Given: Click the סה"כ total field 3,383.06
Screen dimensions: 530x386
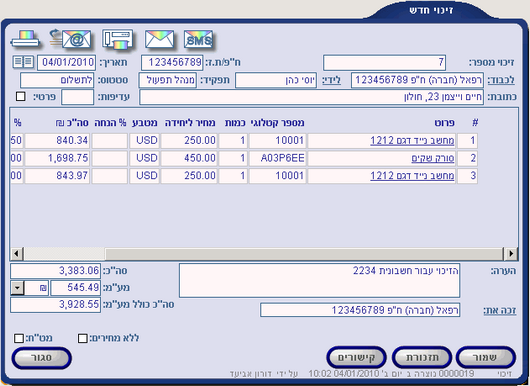Looking at the screenshot, I should 55,271.
